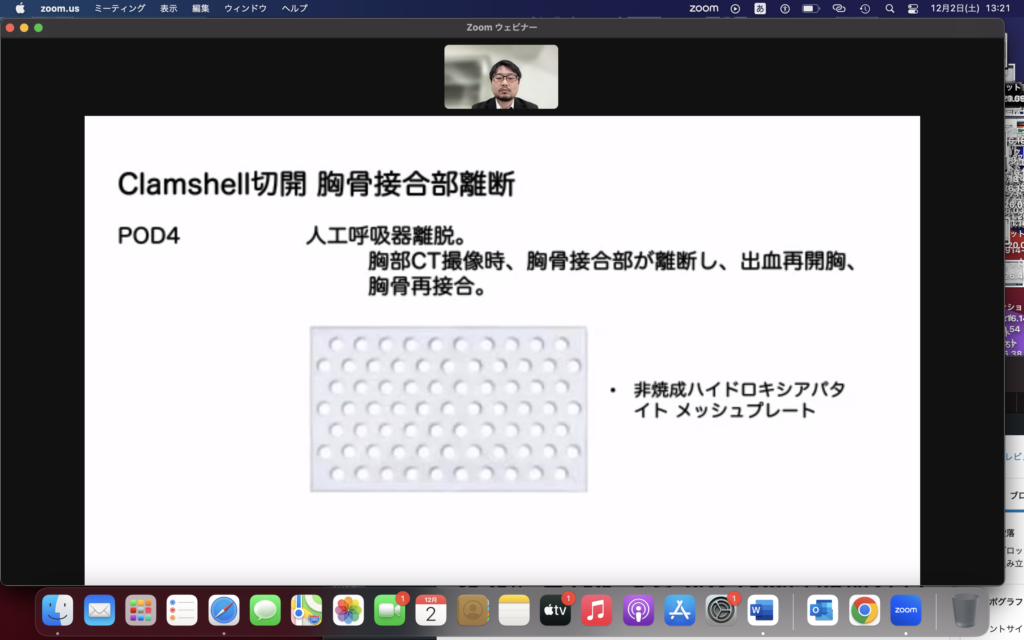
Task: Open the ミーティング menu
Action: pyautogui.click(x=119, y=8)
